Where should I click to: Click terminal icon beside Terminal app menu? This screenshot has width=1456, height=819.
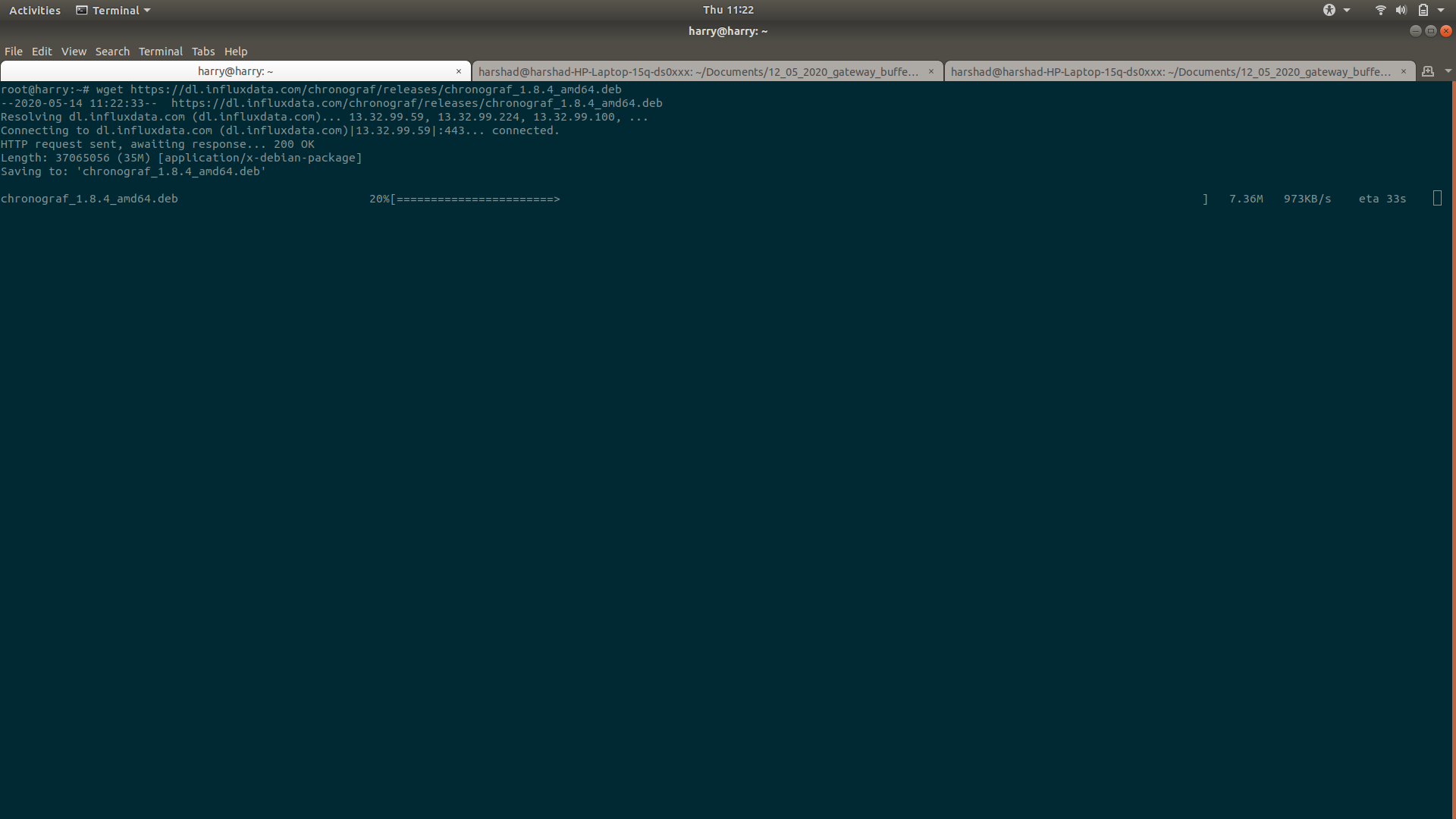point(82,10)
